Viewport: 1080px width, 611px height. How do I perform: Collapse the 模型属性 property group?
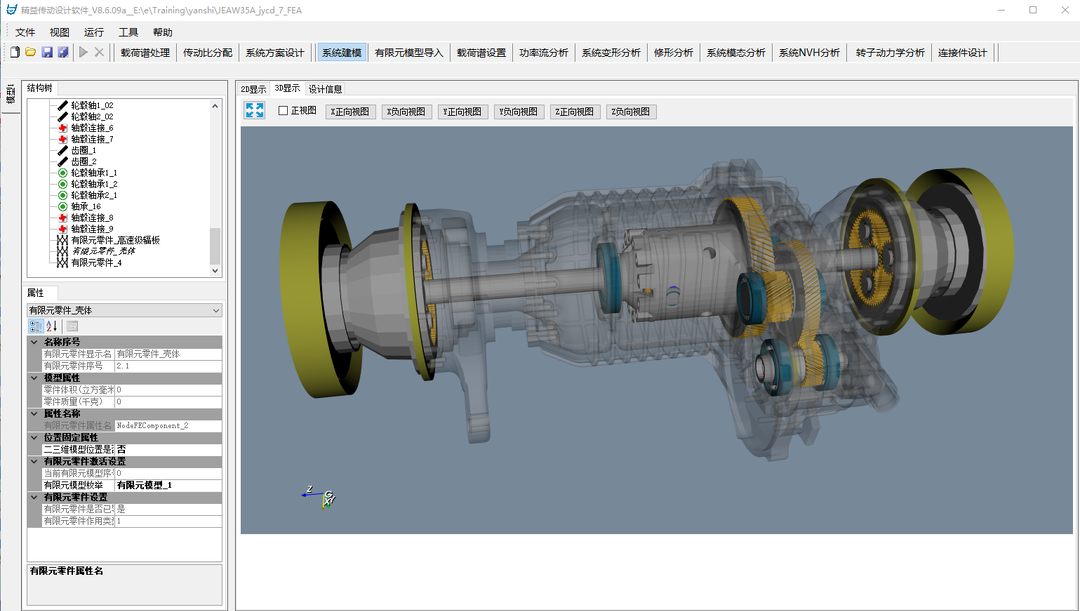pos(34,378)
